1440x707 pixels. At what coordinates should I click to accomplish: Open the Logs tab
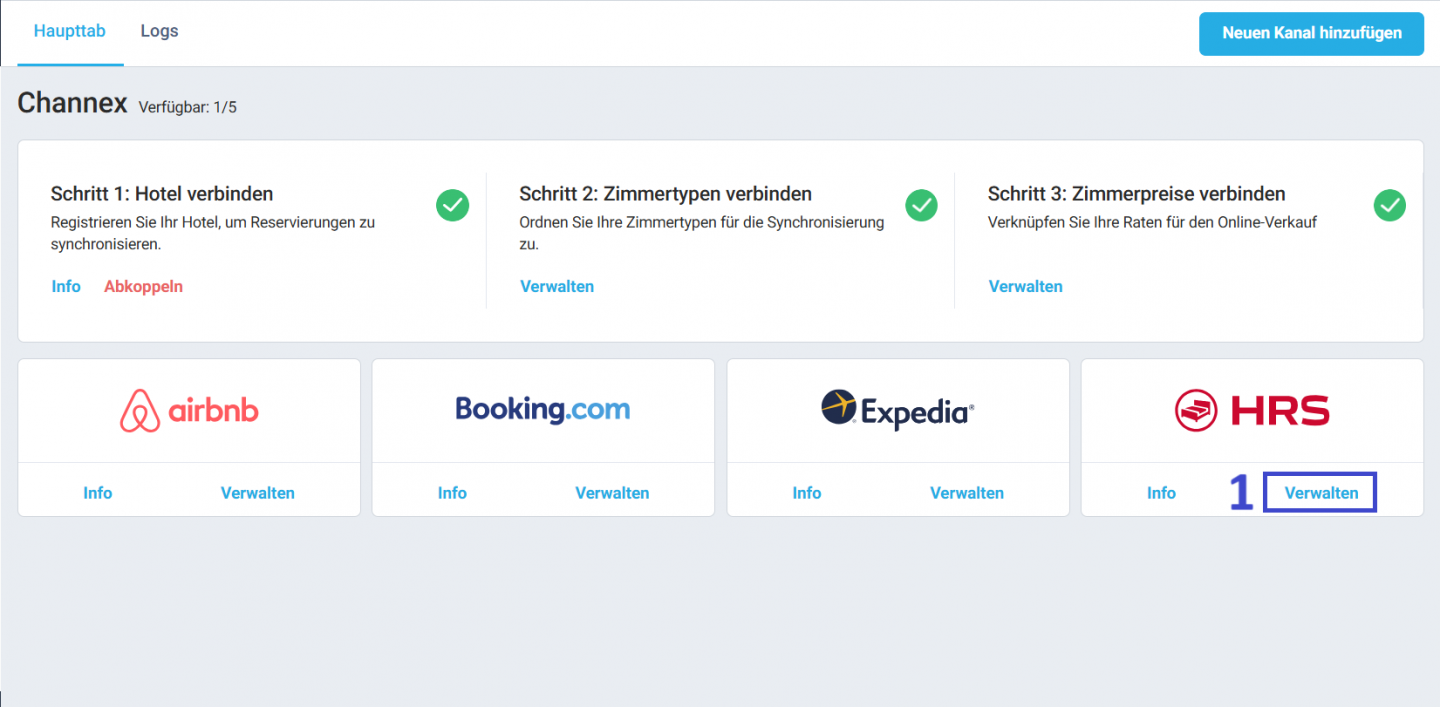pyautogui.click(x=159, y=31)
